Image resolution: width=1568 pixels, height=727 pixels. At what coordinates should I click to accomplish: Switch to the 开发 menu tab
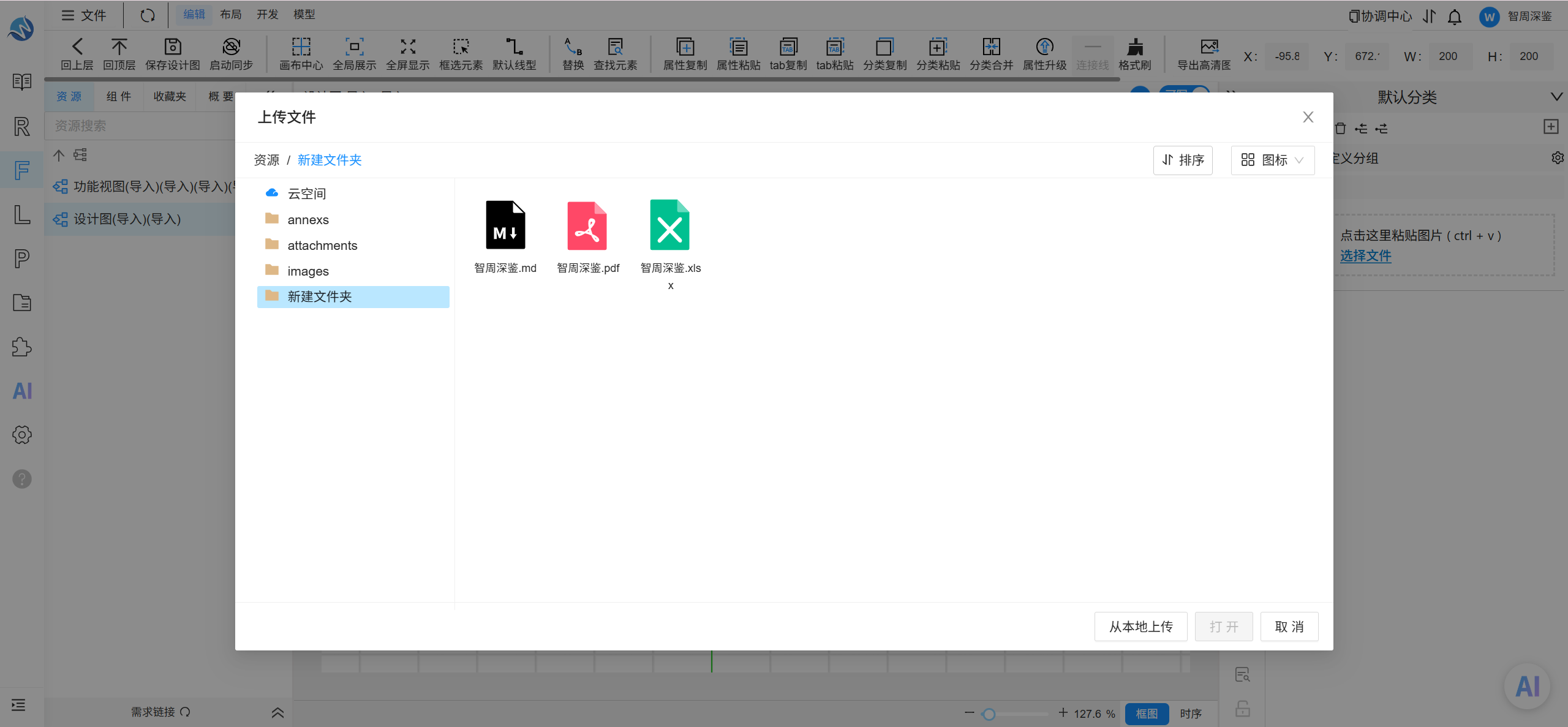268,14
